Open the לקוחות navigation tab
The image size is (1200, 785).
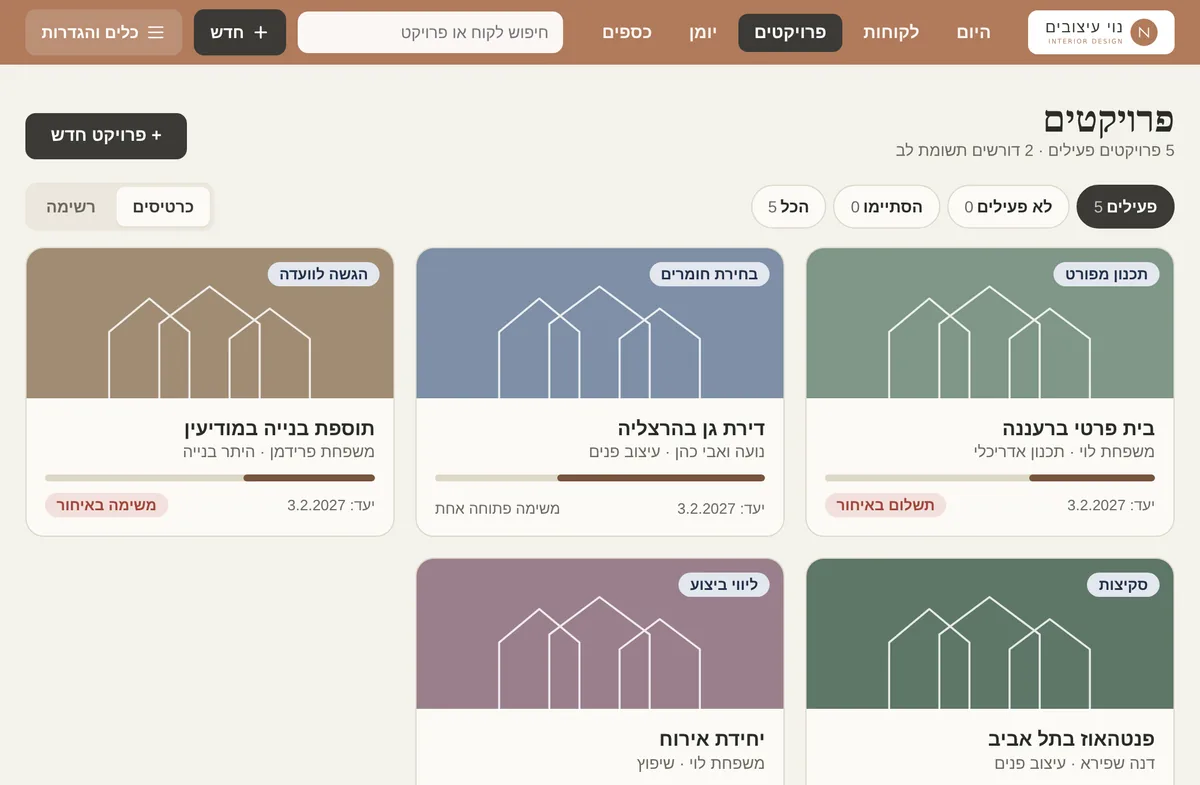click(893, 32)
